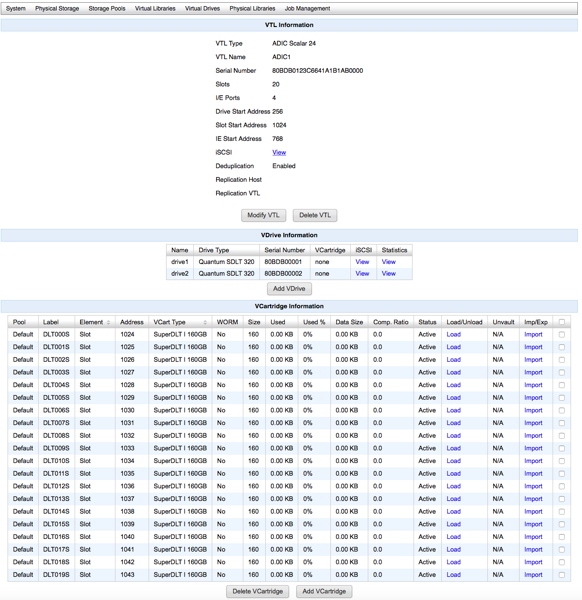Sort by the Element column arrow
582x600 pixels.
point(108,323)
